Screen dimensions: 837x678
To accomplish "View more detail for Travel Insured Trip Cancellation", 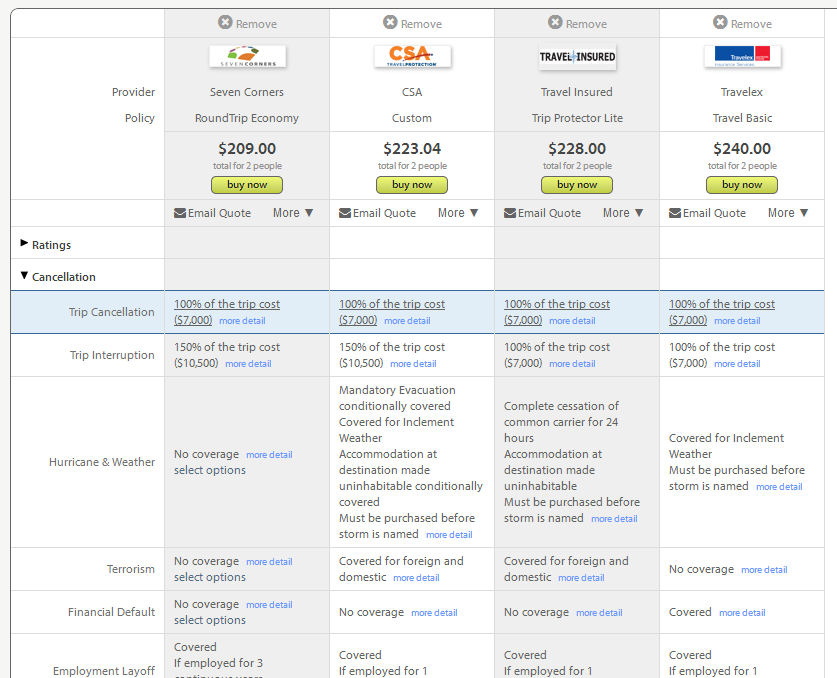I will [572, 321].
